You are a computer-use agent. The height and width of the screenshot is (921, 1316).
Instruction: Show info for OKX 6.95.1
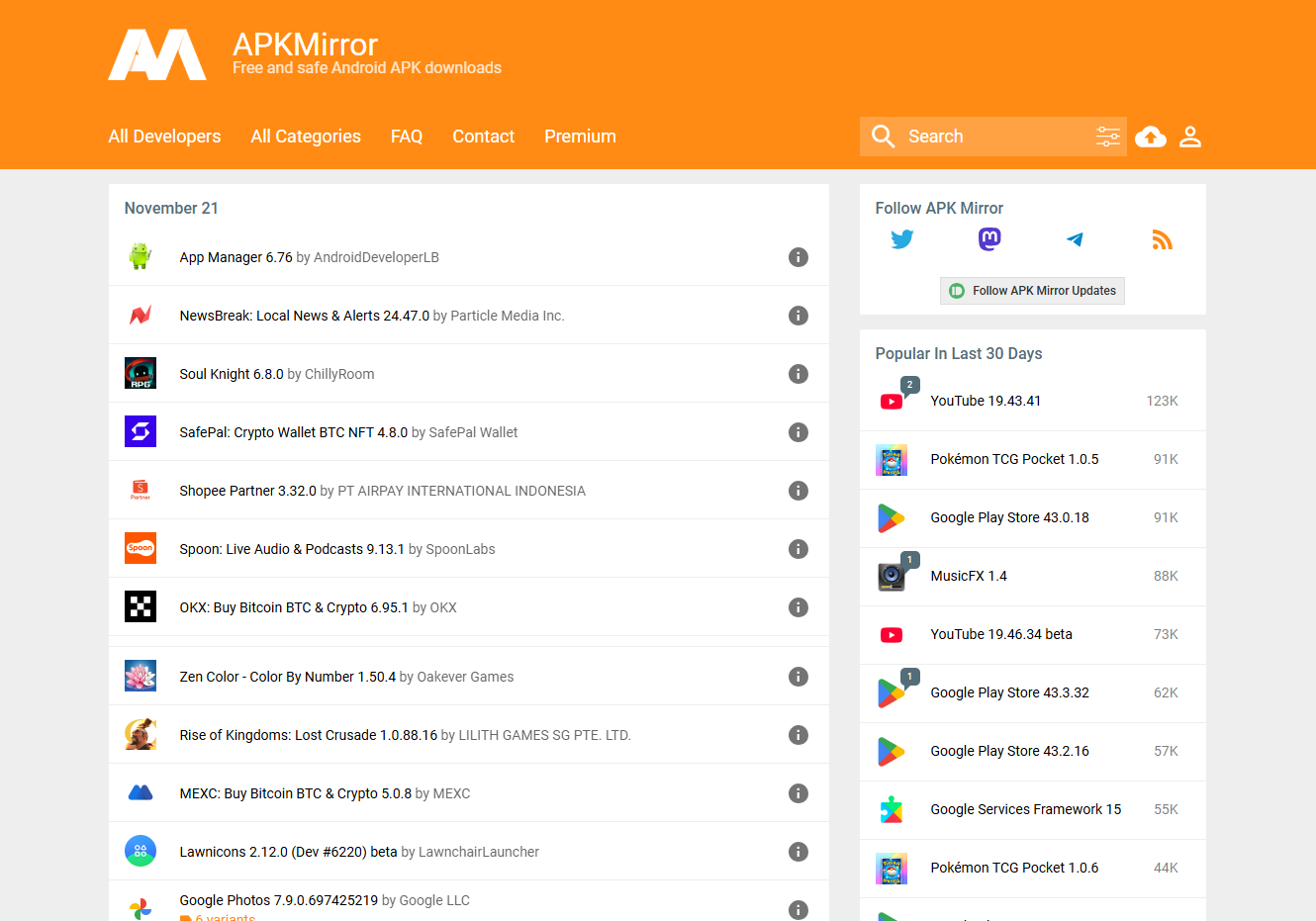799,607
